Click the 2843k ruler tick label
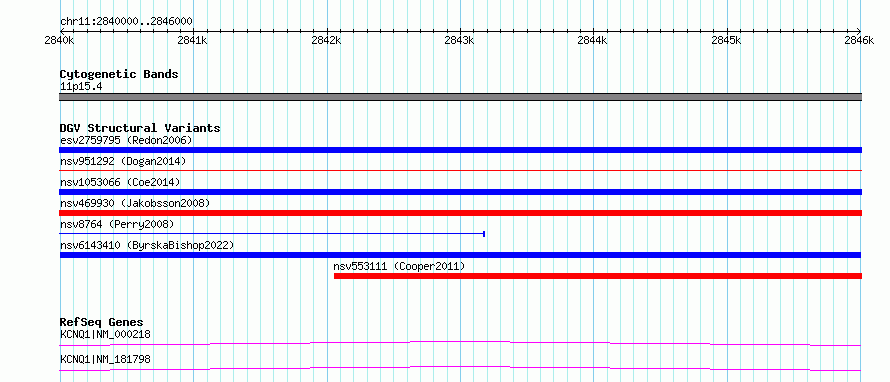 pos(460,40)
